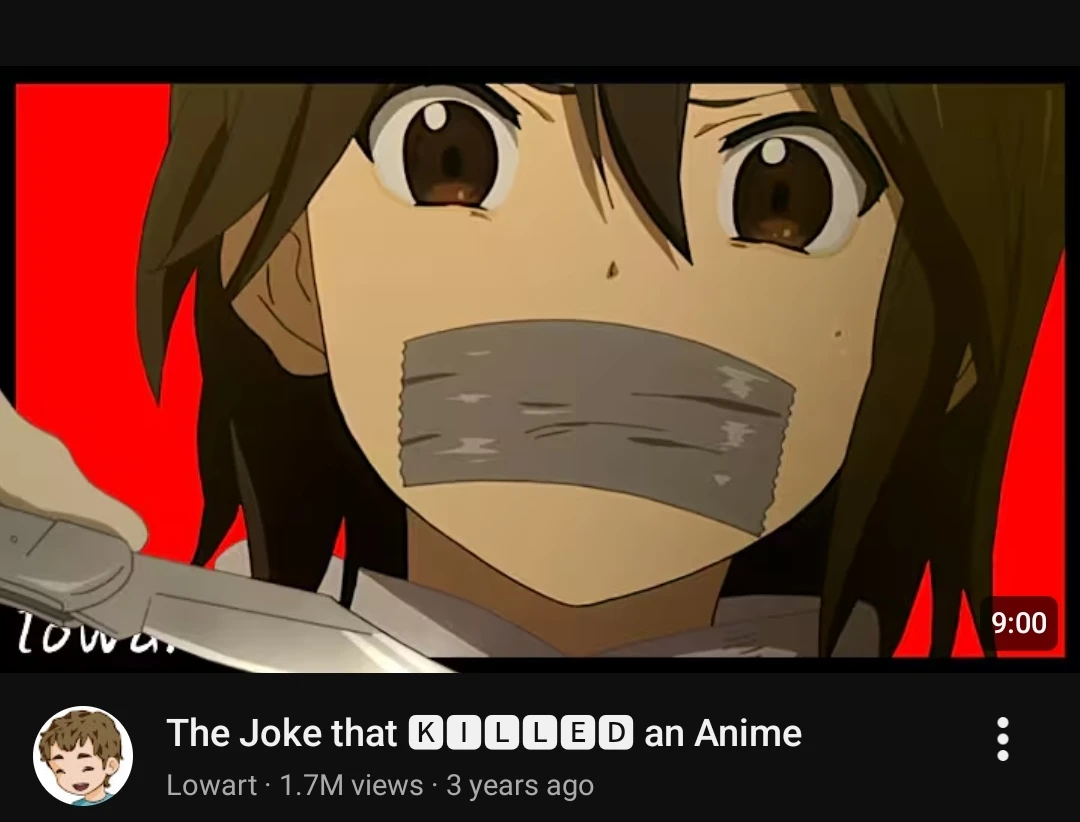Play video via the anime thumbnail
Image resolution: width=1080 pixels, height=822 pixels.
[x=540, y=371]
